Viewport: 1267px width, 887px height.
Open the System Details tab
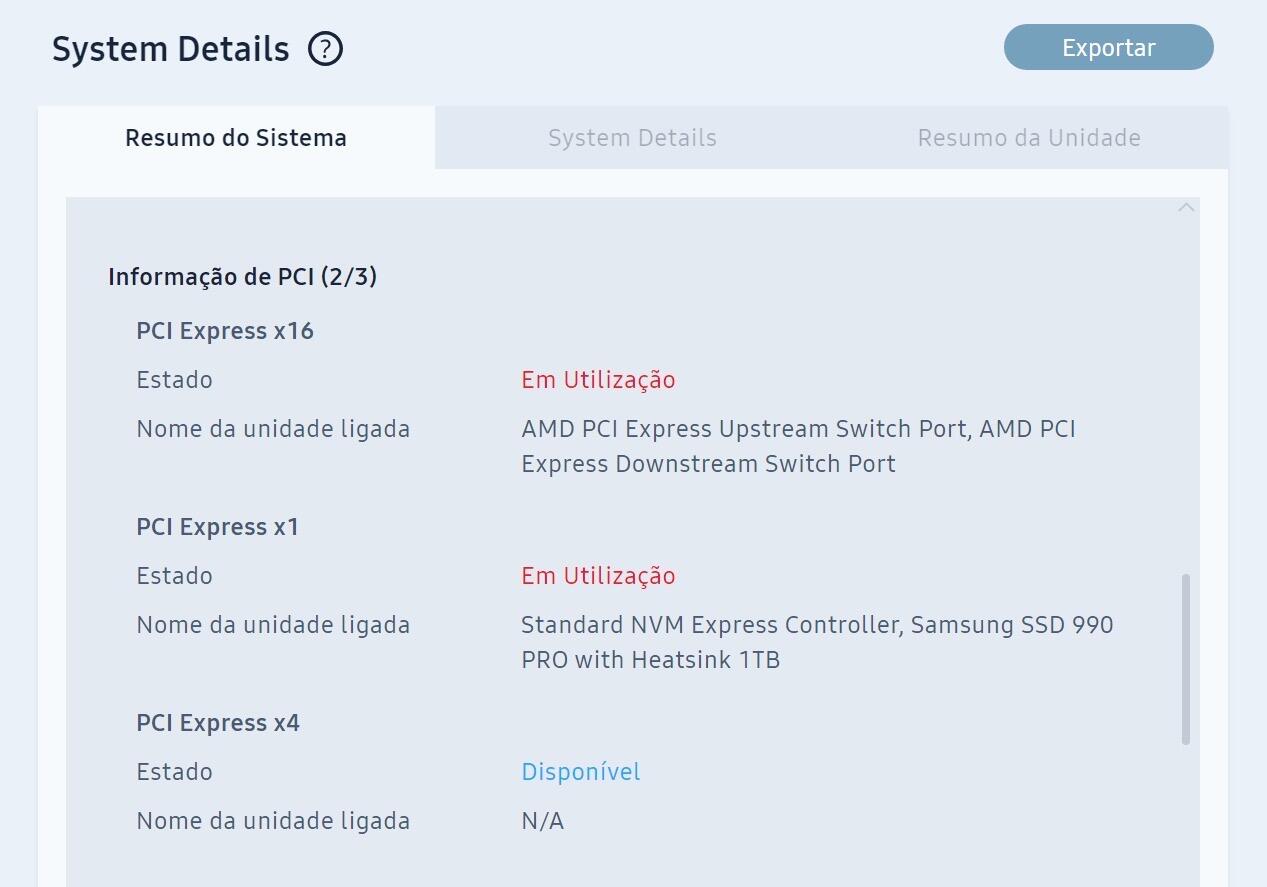tap(632, 137)
